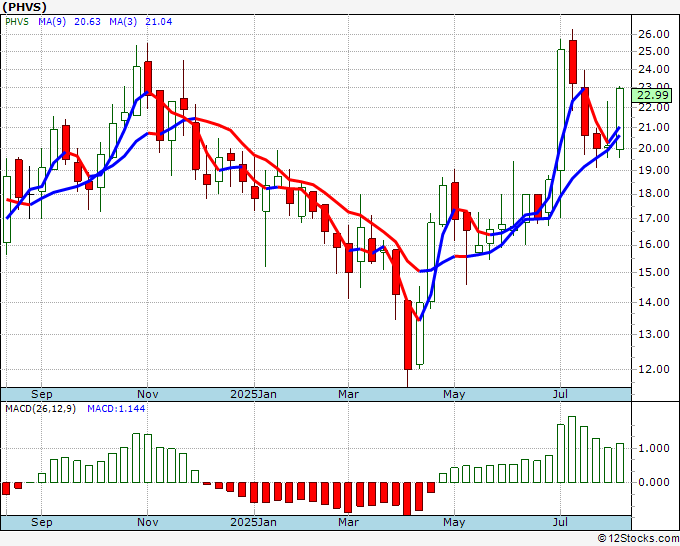Click the (PHVS) ticker title
Image resolution: width=680 pixels, height=546 pixels.
(24, 7)
